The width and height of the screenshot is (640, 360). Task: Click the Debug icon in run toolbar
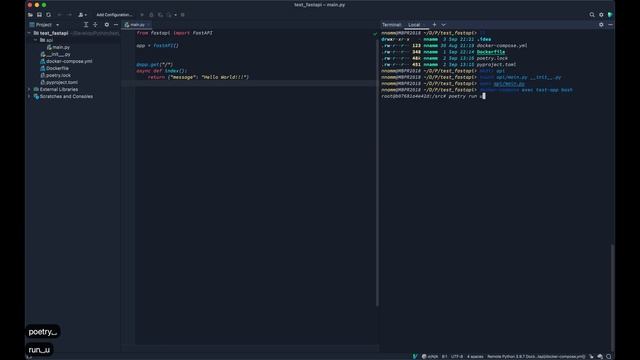(151, 15)
